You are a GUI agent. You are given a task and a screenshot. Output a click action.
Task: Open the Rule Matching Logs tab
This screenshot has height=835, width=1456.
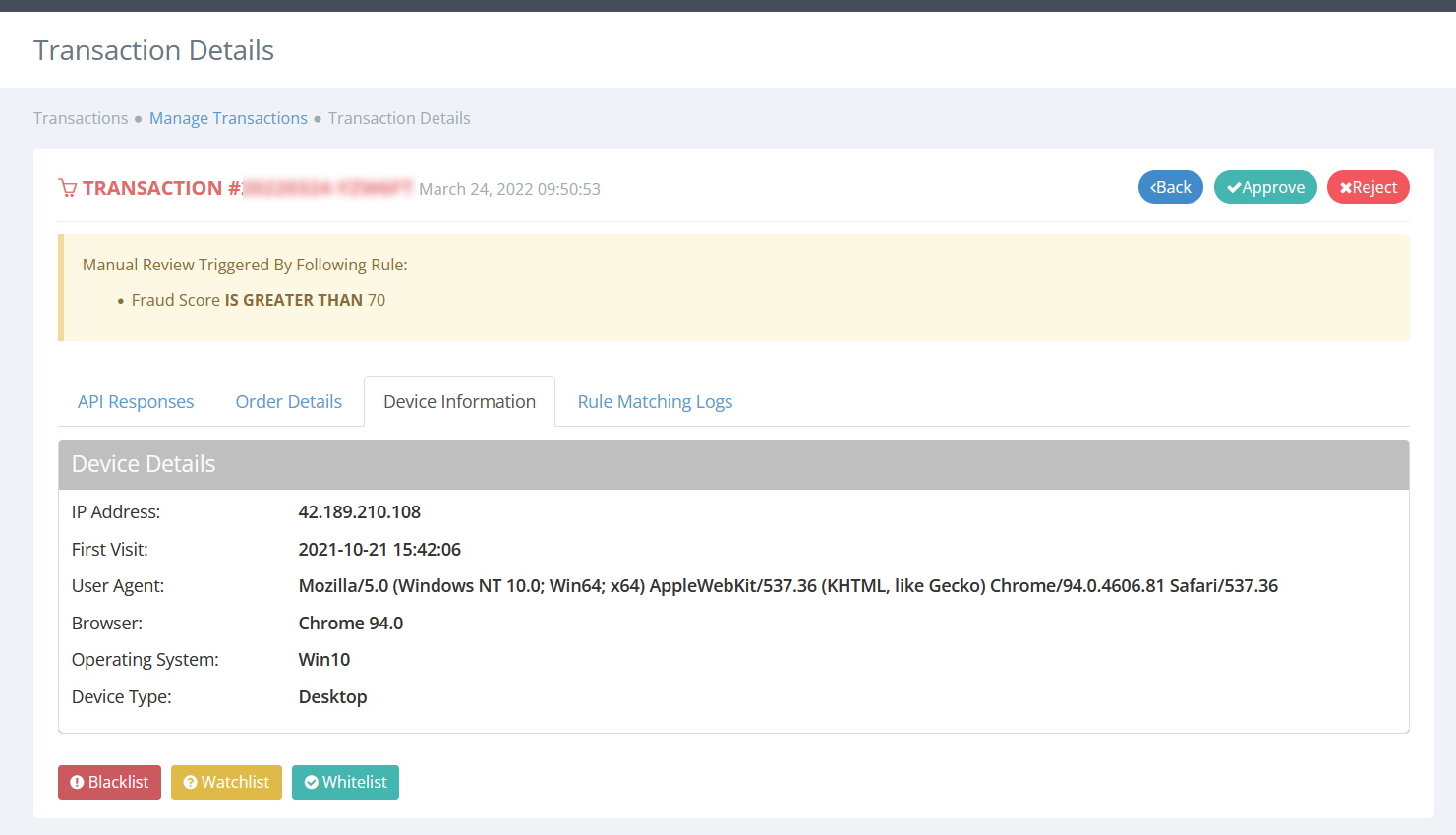click(654, 401)
